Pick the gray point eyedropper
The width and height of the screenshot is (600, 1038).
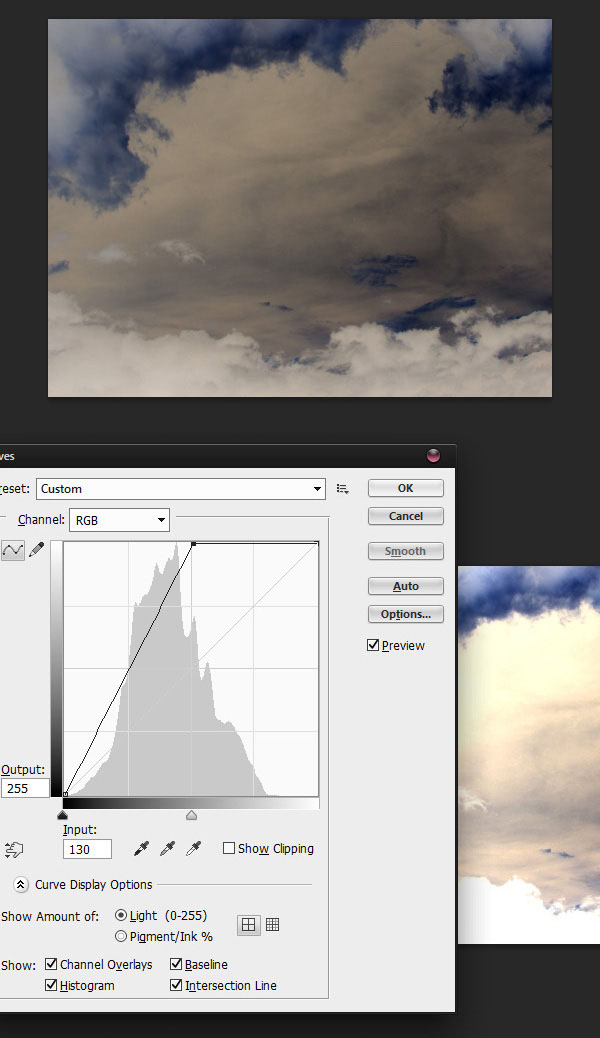point(168,849)
